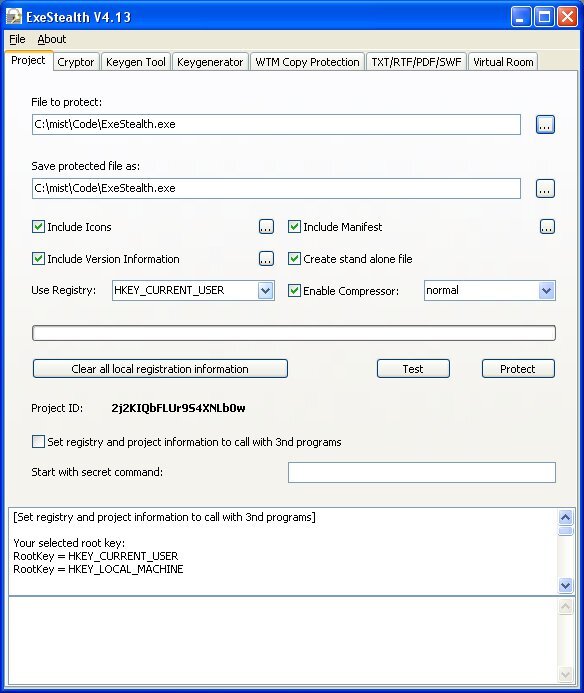Open the Include Manifest browse button
584x693 pixels.
click(x=547, y=227)
